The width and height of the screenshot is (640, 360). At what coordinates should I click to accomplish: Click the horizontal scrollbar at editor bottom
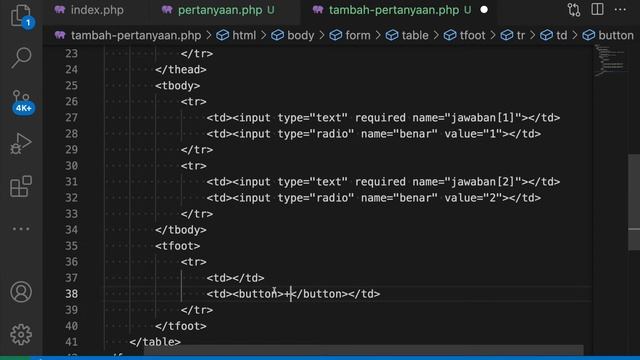coord(363,350)
